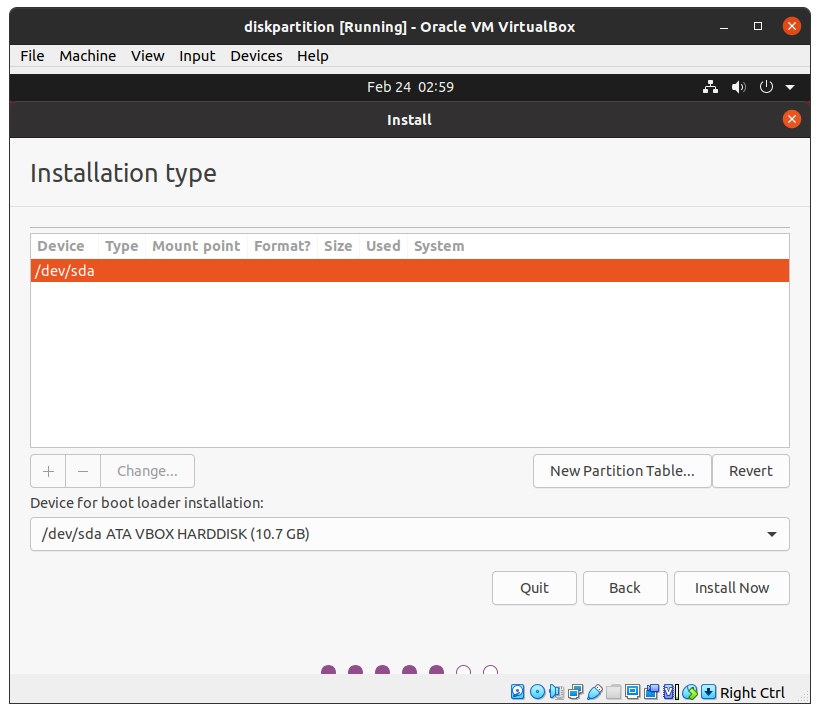820x713 pixels.
Task: Maximize the VirtualBox window
Action: [758, 26]
